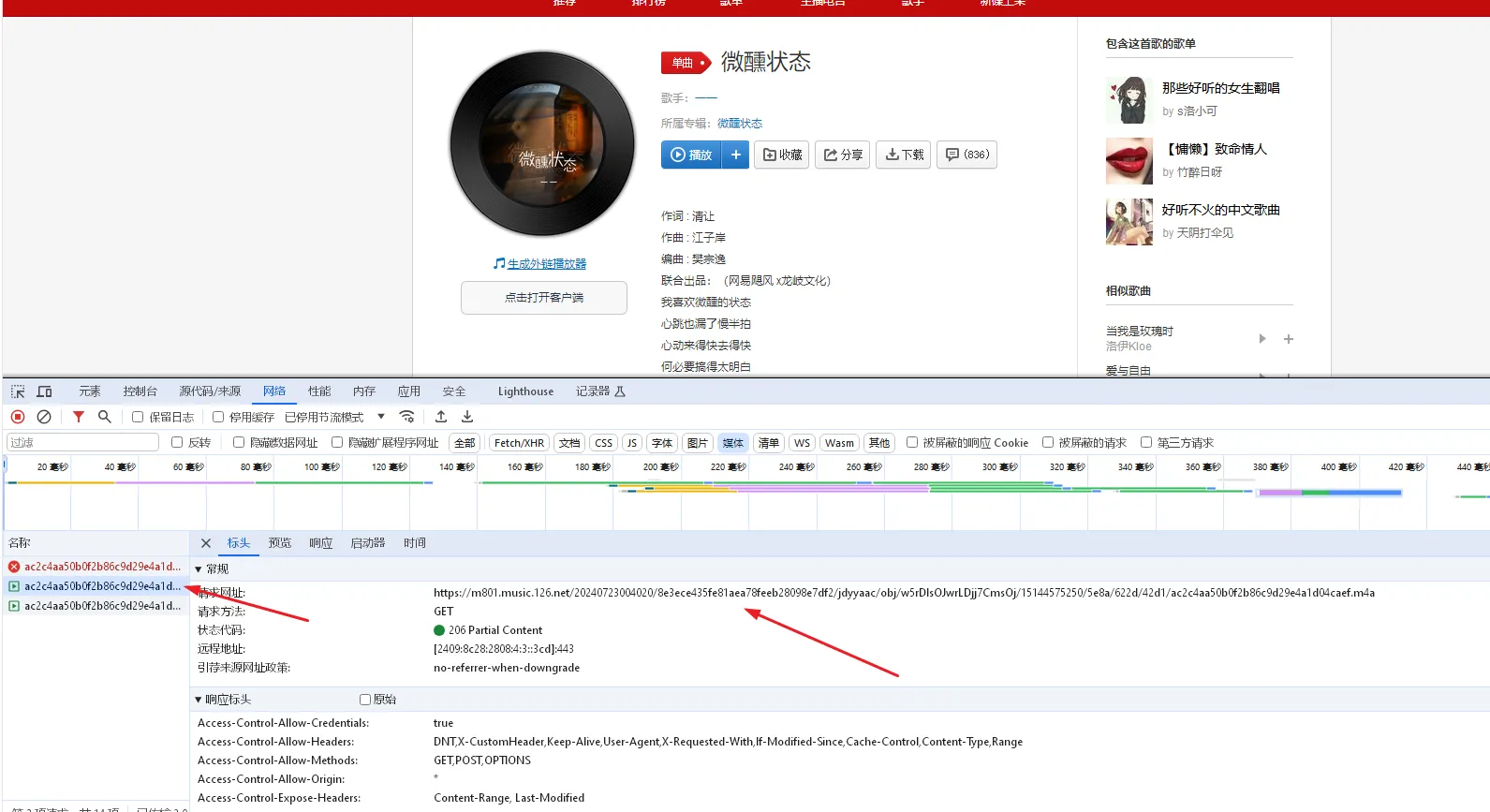Clear the network log

[44, 417]
